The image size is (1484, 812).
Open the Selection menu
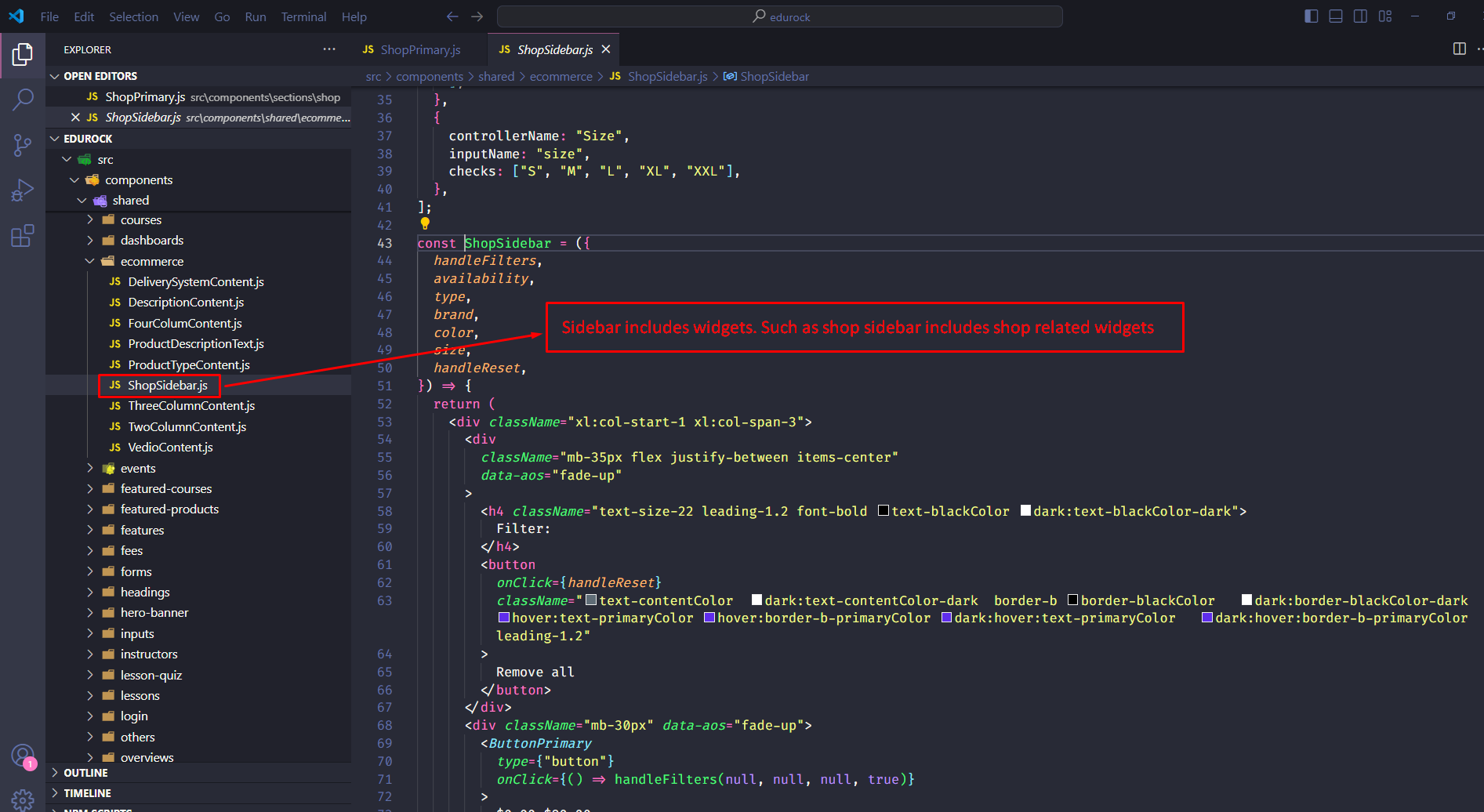click(133, 16)
